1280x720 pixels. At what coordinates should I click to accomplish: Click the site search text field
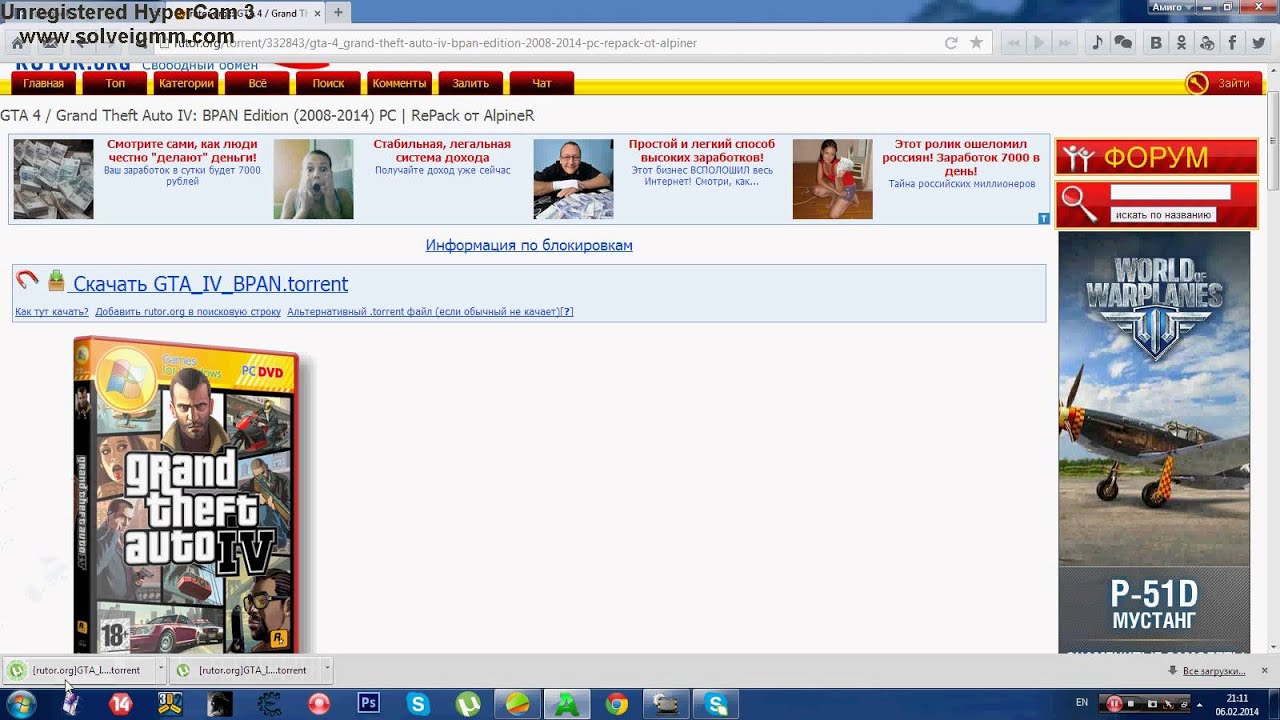click(1170, 192)
